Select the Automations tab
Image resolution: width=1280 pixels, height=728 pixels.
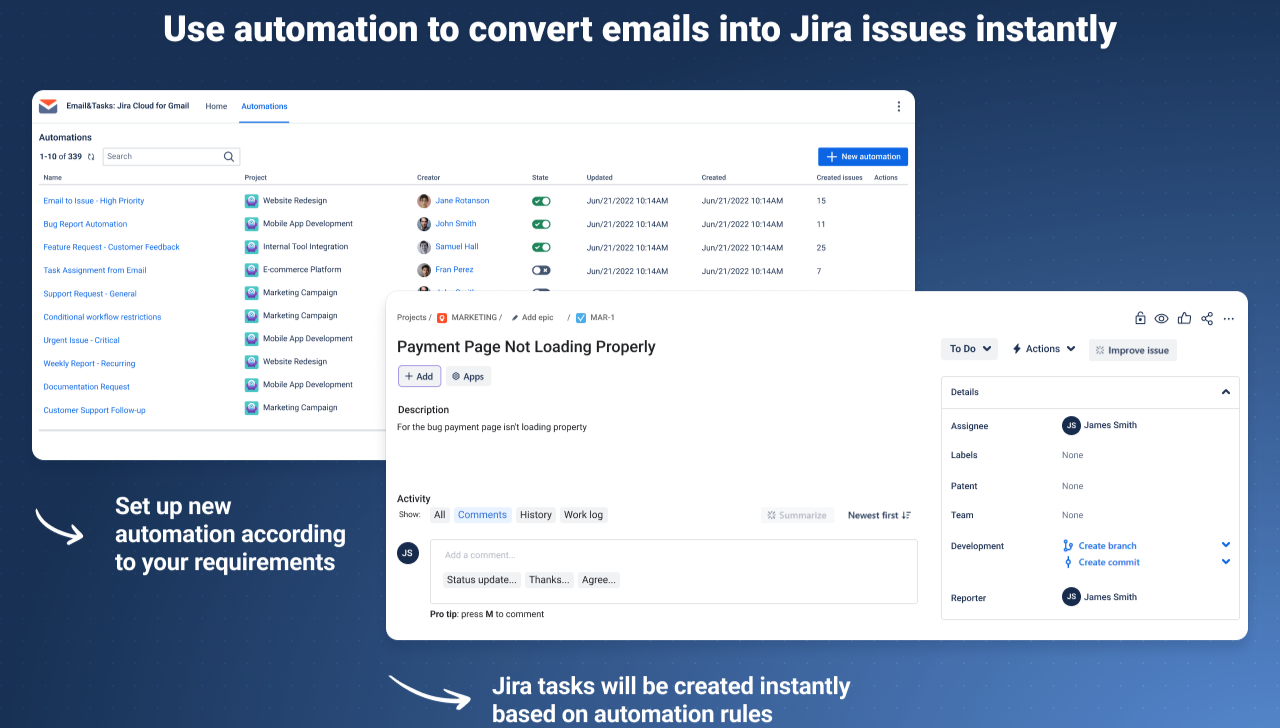264,106
